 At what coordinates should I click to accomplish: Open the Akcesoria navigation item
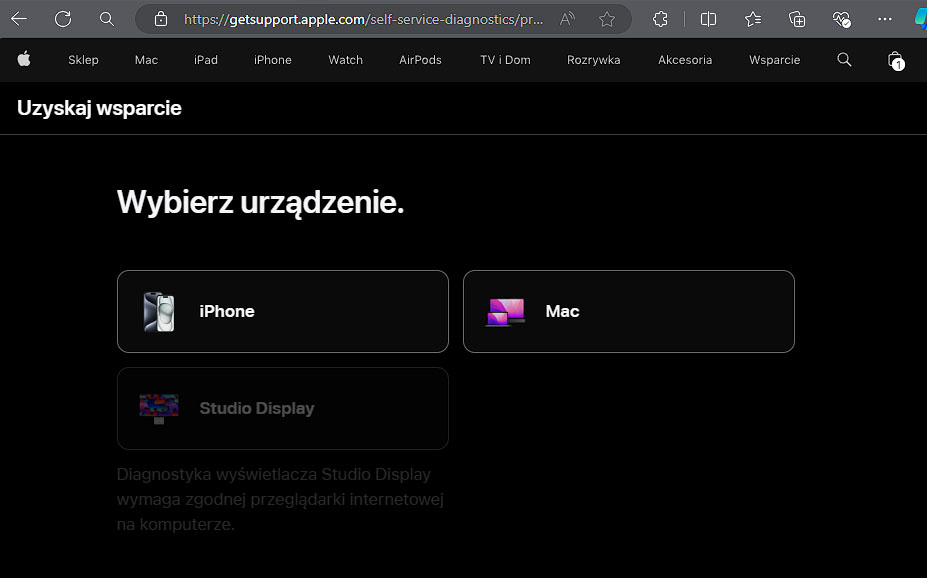pos(685,60)
